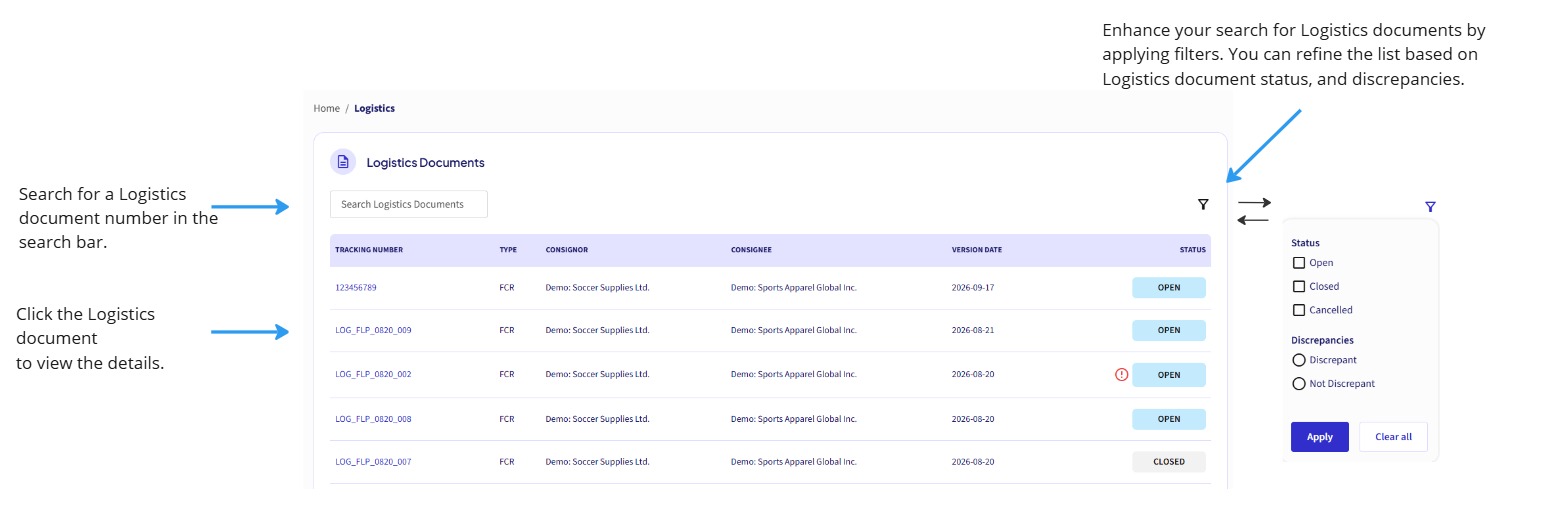
Task: Click OPEN status badge for LOG_FLP_0820_002
Action: (1169, 375)
